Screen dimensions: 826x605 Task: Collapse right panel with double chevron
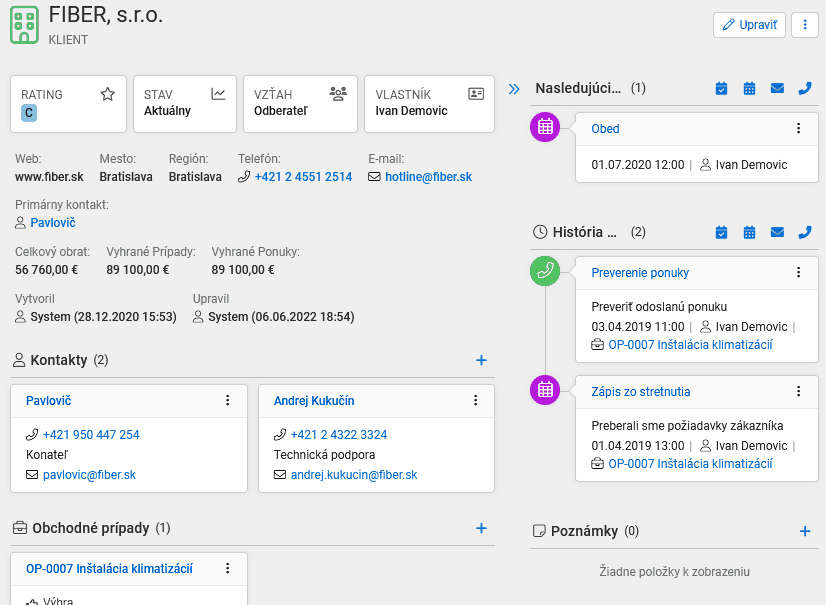514,89
